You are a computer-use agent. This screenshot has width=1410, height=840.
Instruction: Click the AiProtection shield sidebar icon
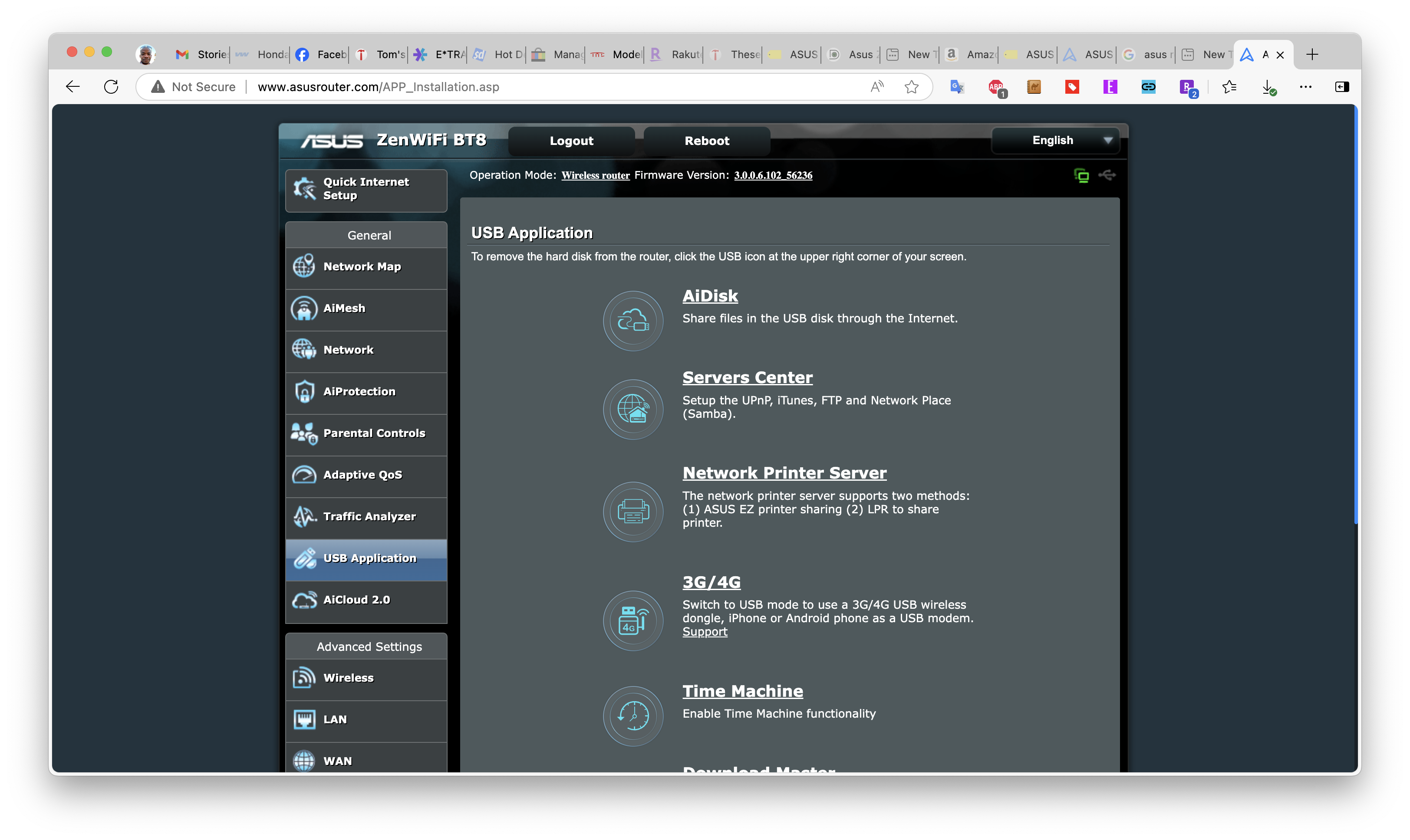pyautogui.click(x=305, y=391)
